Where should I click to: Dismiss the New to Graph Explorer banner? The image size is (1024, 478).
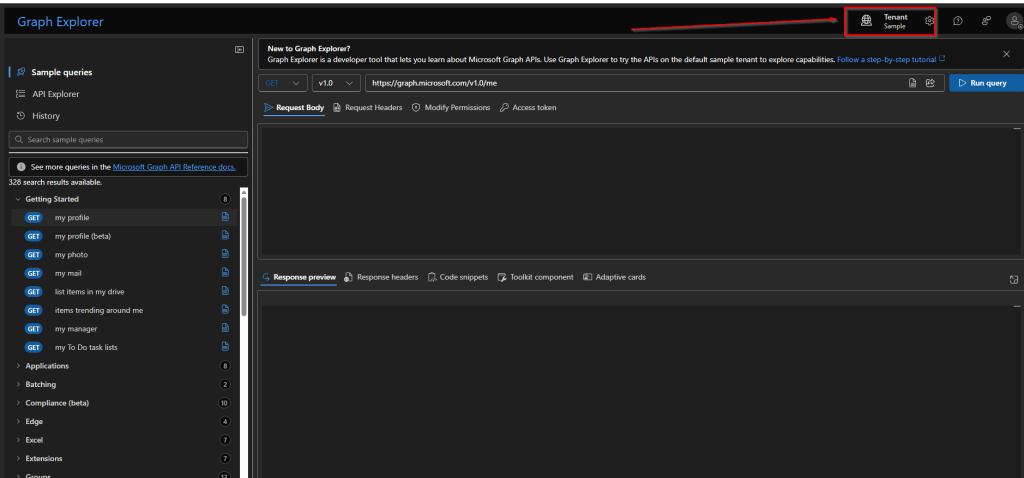point(1006,54)
